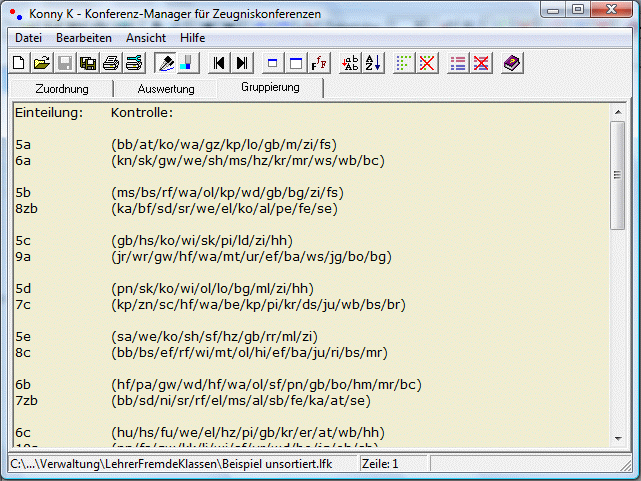This screenshot has width=641, height=481.
Task: Open the Hilfe menu
Action: coord(193,37)
